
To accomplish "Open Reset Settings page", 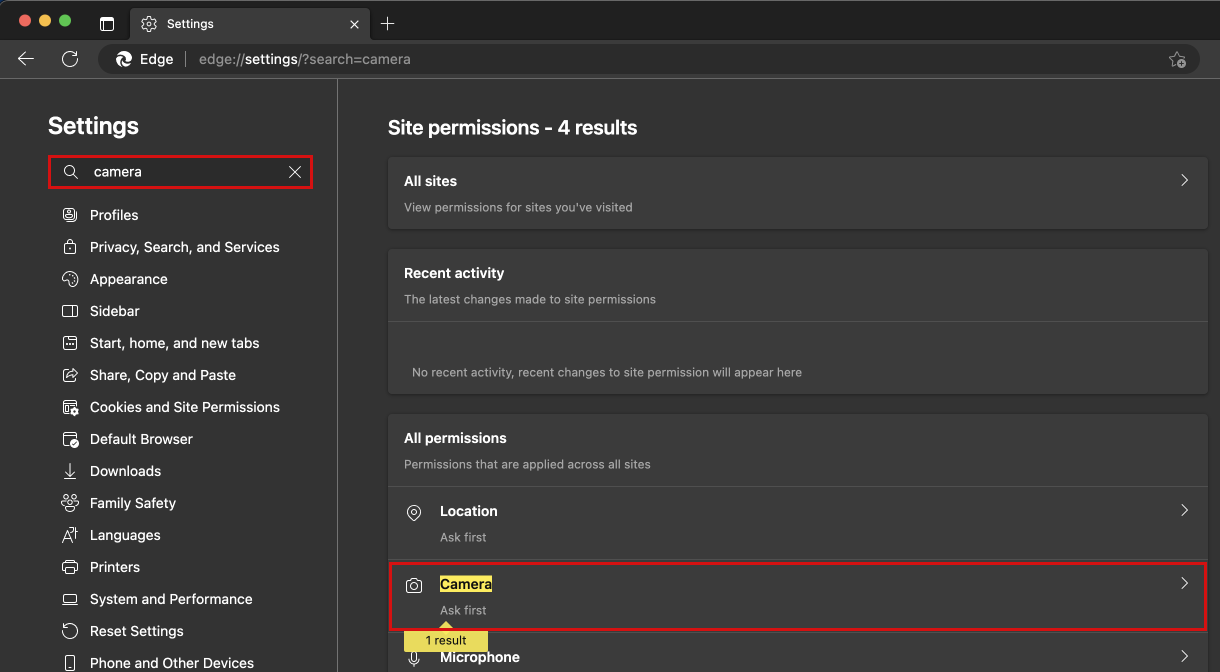I will 136,631.
